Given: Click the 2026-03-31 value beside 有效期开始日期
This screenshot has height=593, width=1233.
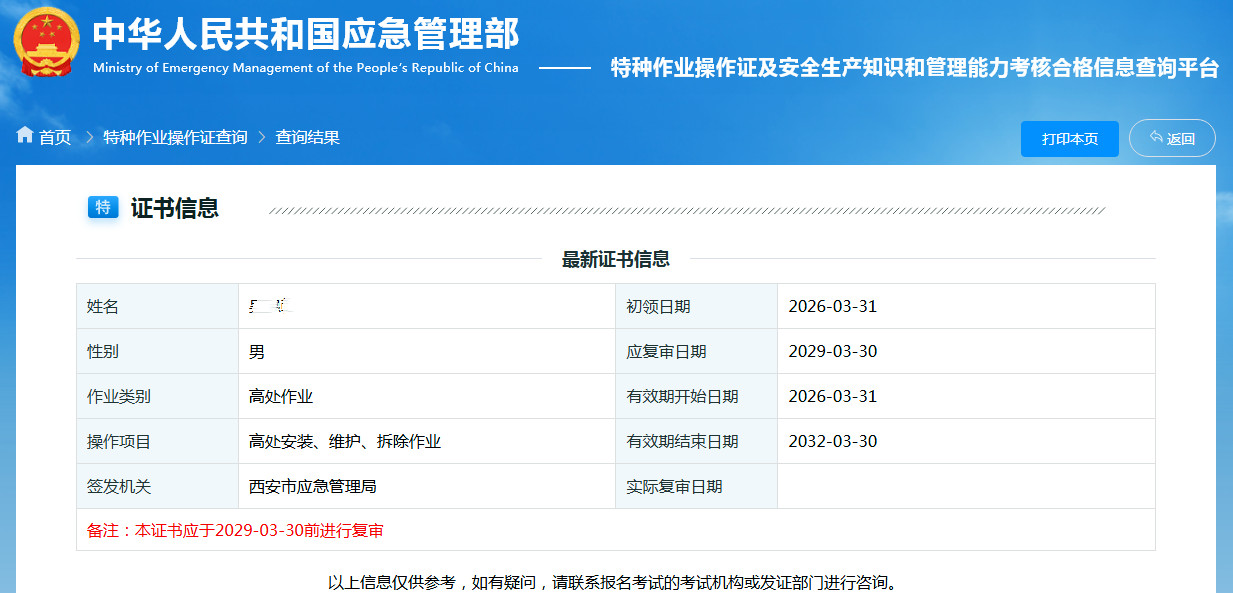Looking at the screenshot, I should pos(833,396).
